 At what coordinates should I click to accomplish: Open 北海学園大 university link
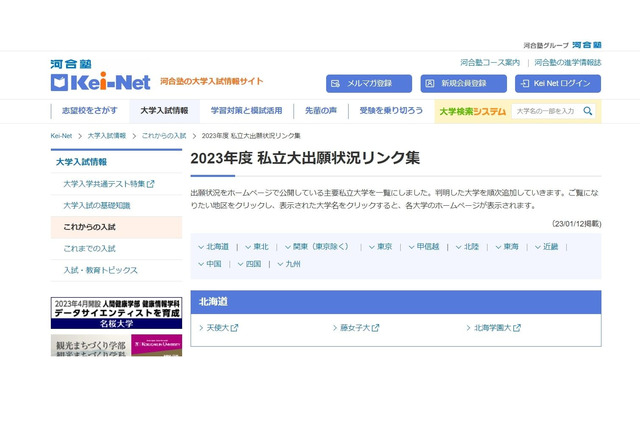coord(493,328)
